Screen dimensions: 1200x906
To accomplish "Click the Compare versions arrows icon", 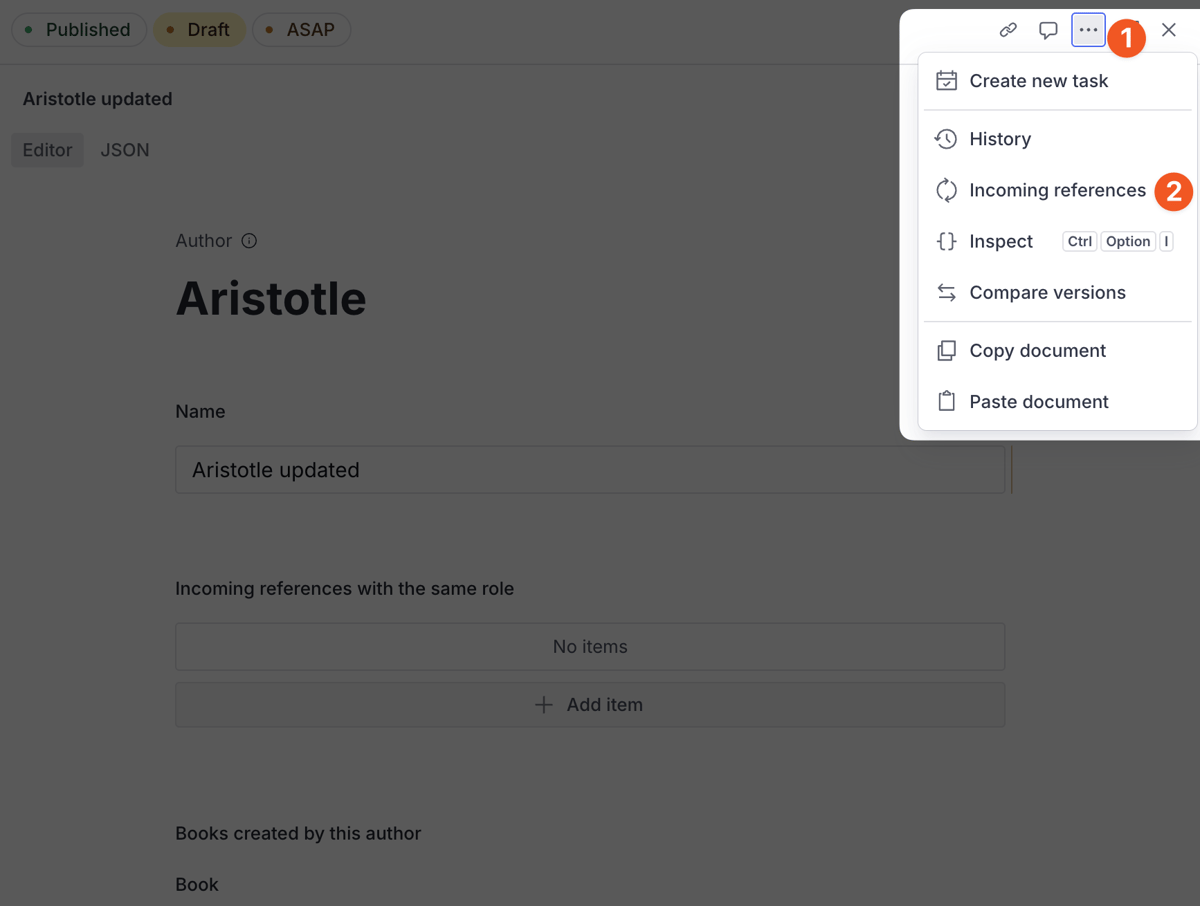I will [946, 292].
